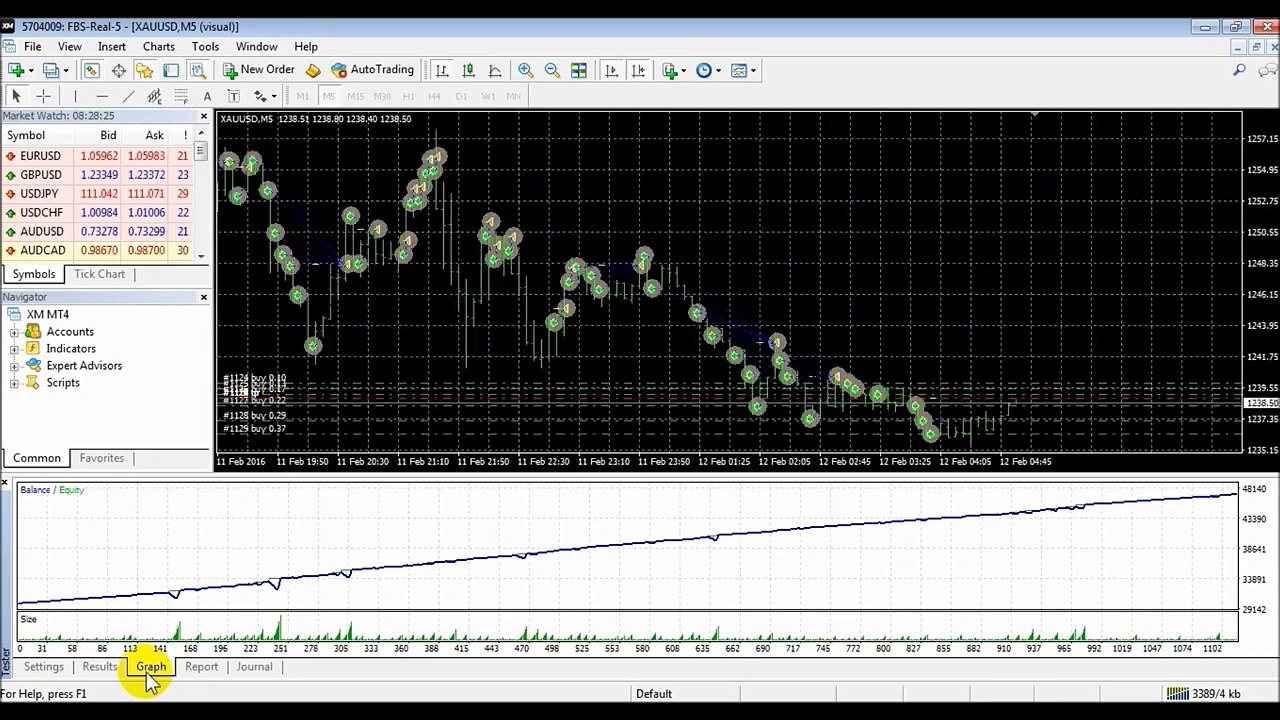The width and height of the screenshot is (1280, 720).
Task: Expand the Scripts tree node
Action: coord(14,383)
